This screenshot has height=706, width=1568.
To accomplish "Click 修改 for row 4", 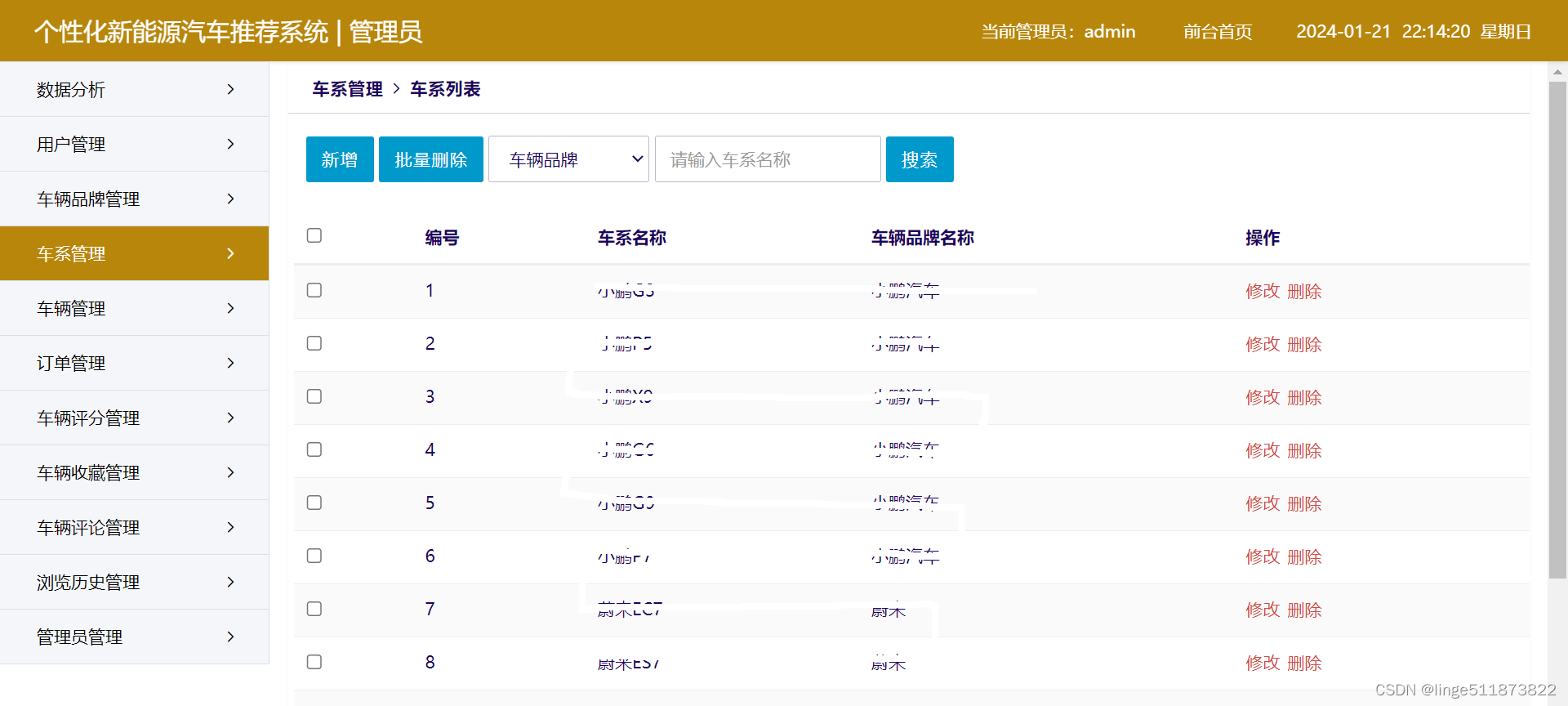I will (1263, 450).
